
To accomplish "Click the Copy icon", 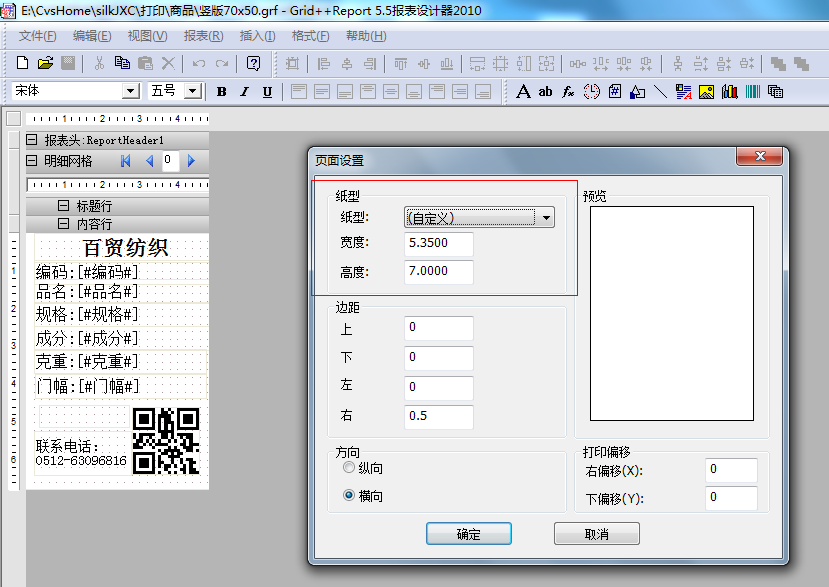I will click(122, 63).
